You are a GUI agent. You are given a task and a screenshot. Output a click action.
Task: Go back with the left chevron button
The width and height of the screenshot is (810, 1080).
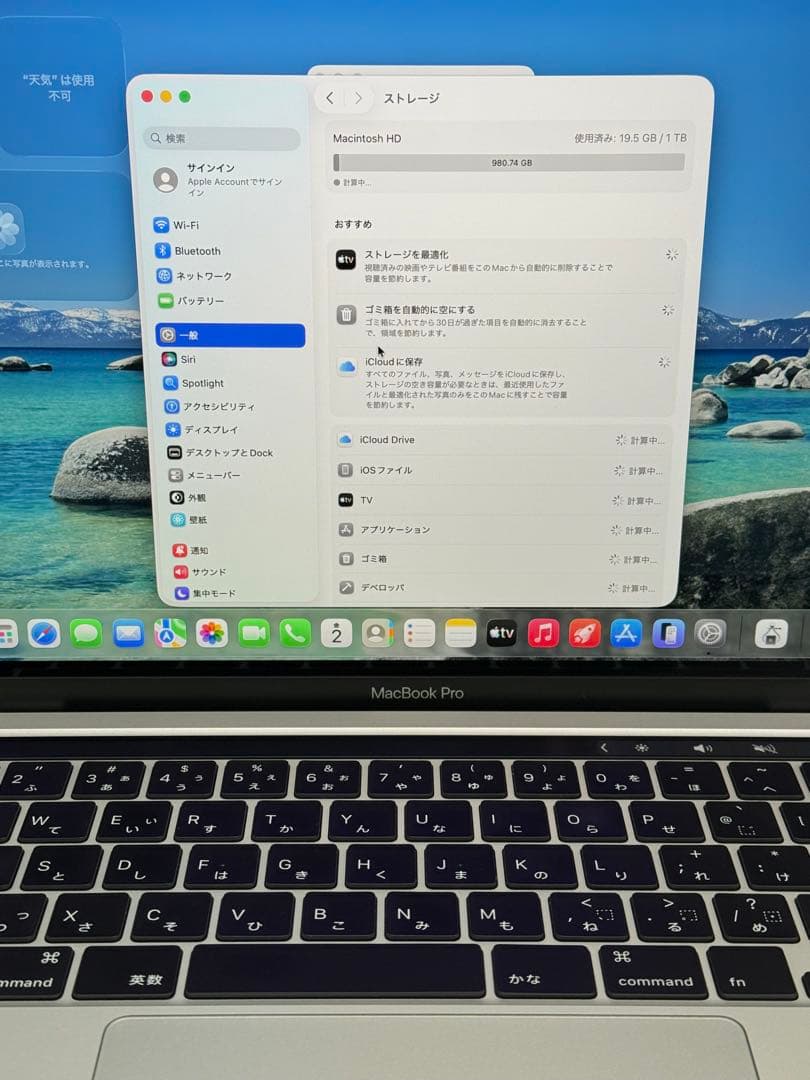click(330, 98)
